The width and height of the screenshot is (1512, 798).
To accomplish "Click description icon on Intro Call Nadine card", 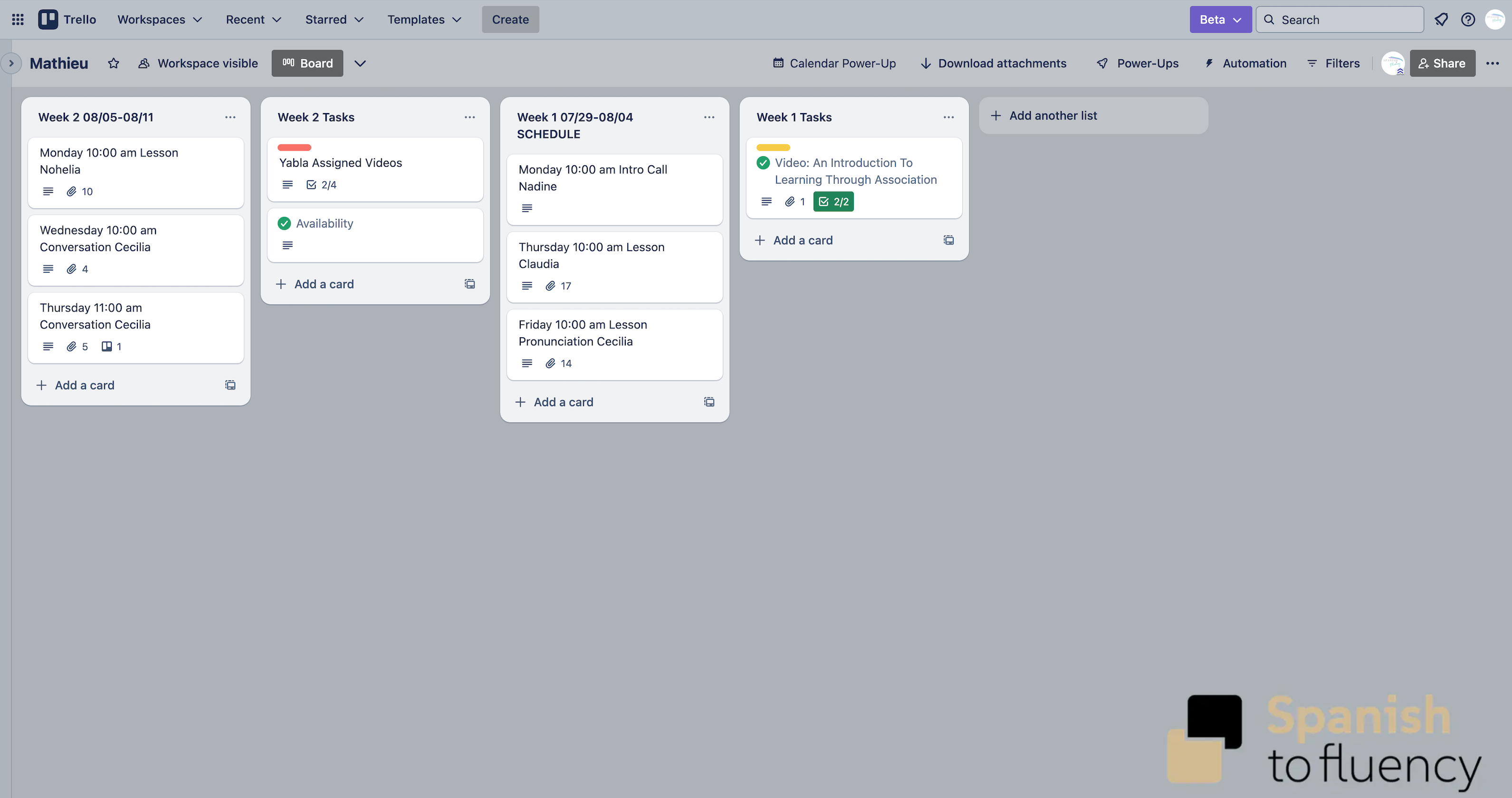I will [x=527, y=209].
